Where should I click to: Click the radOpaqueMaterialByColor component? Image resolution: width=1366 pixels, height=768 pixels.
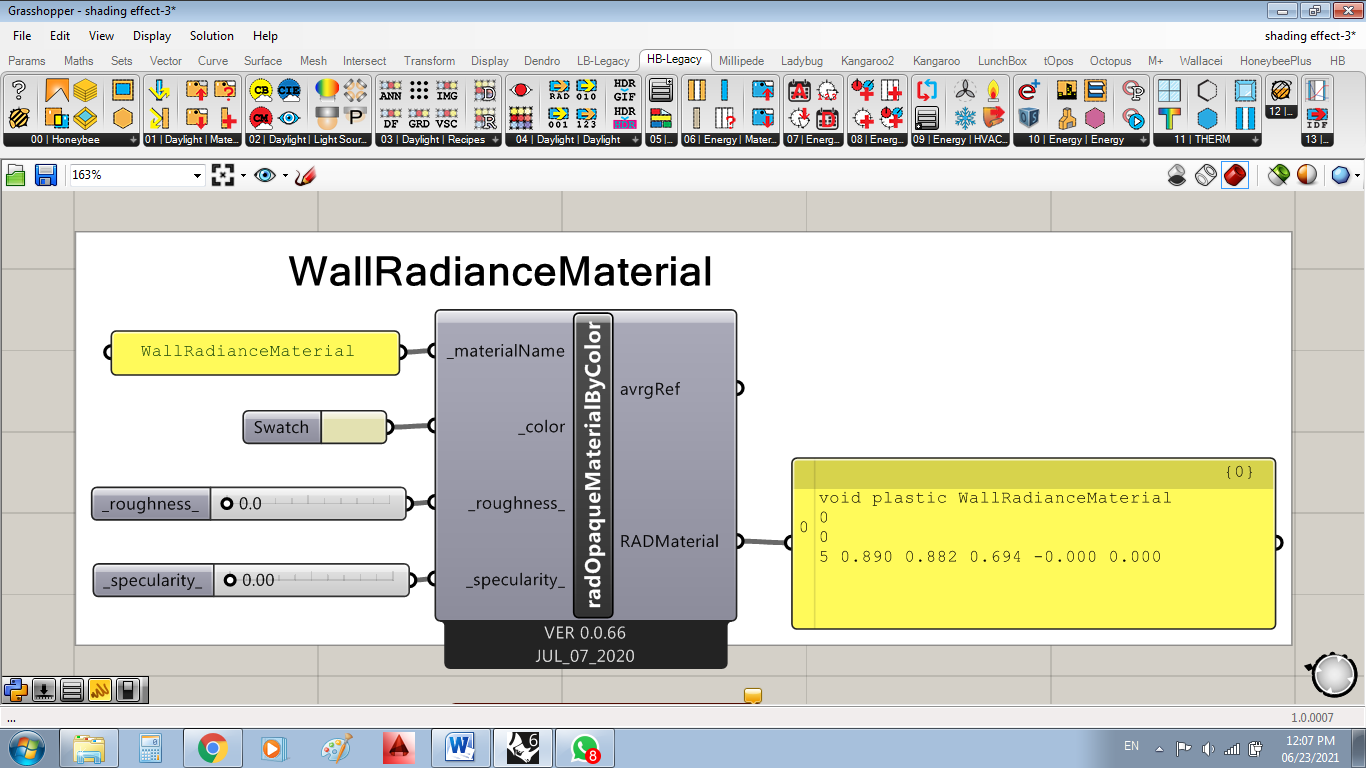pyautogui.click(x=592, y=465)
